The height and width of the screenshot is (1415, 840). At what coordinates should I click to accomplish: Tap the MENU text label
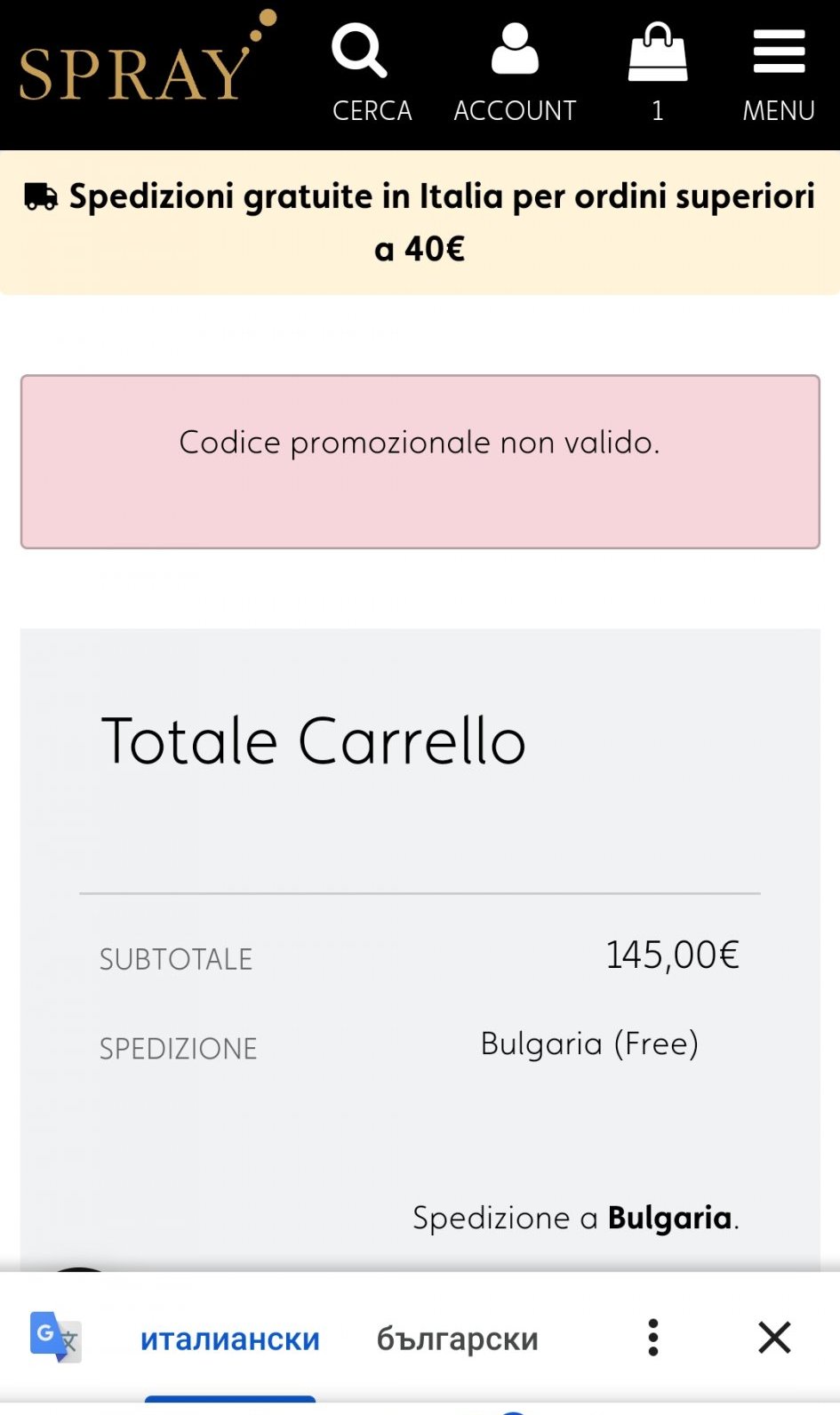click(779, 111)
